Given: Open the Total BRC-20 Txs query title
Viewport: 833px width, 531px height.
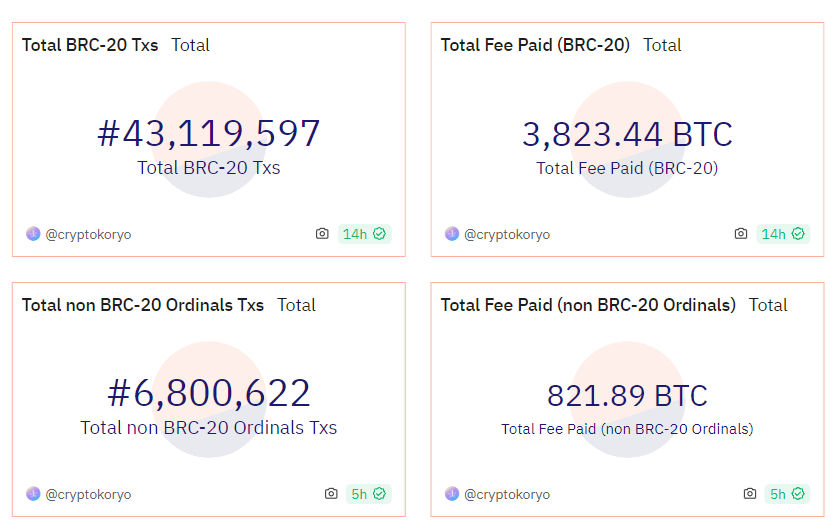Looking at the screenshot, I should 90,45.
